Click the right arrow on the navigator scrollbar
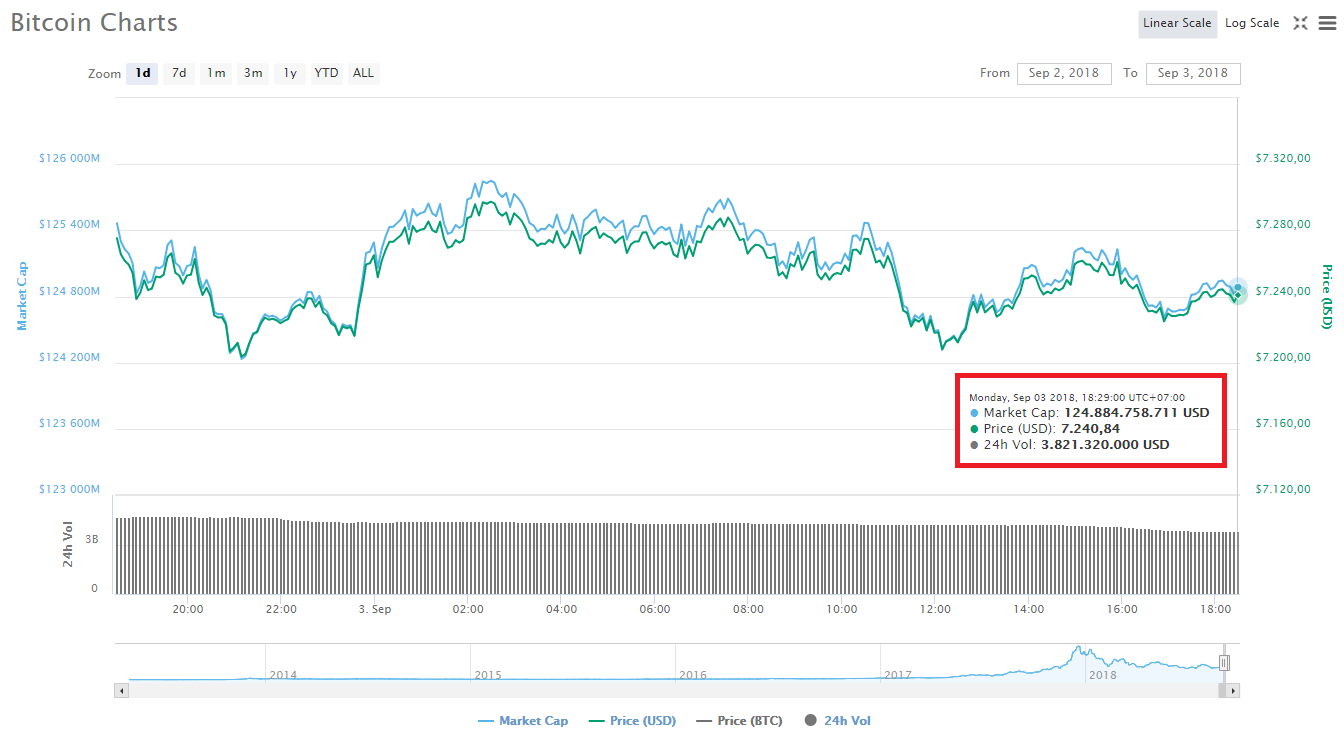 [1234, 690]
